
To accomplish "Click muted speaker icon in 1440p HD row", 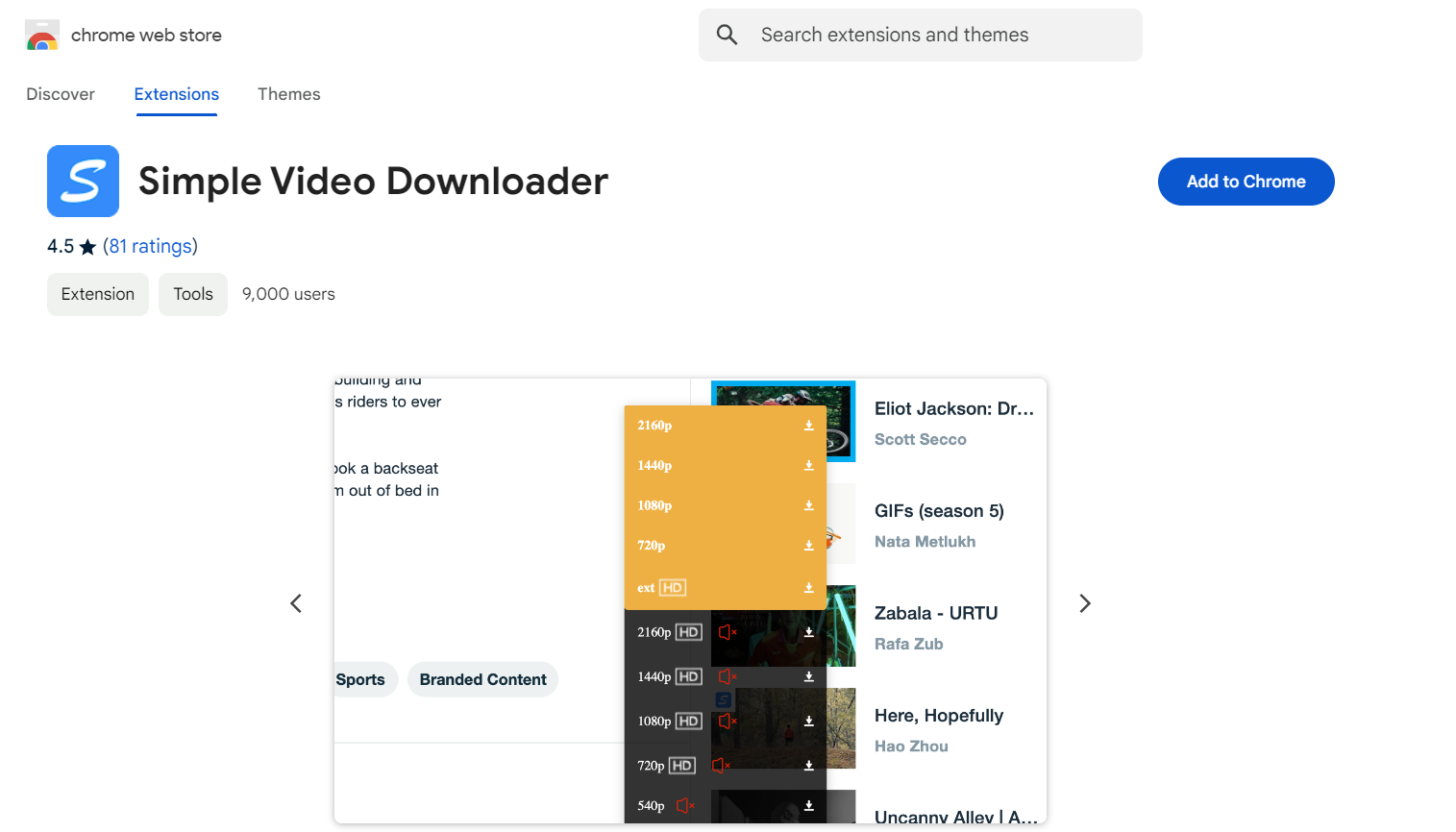I will (x=728, y=677).
